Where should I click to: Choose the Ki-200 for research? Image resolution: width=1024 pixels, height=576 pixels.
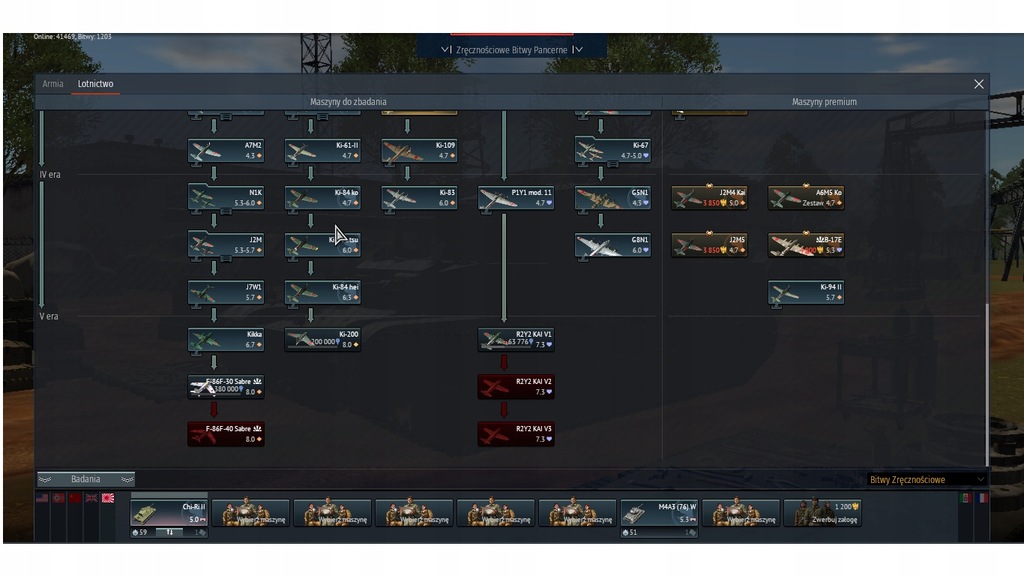click(323, 340)
